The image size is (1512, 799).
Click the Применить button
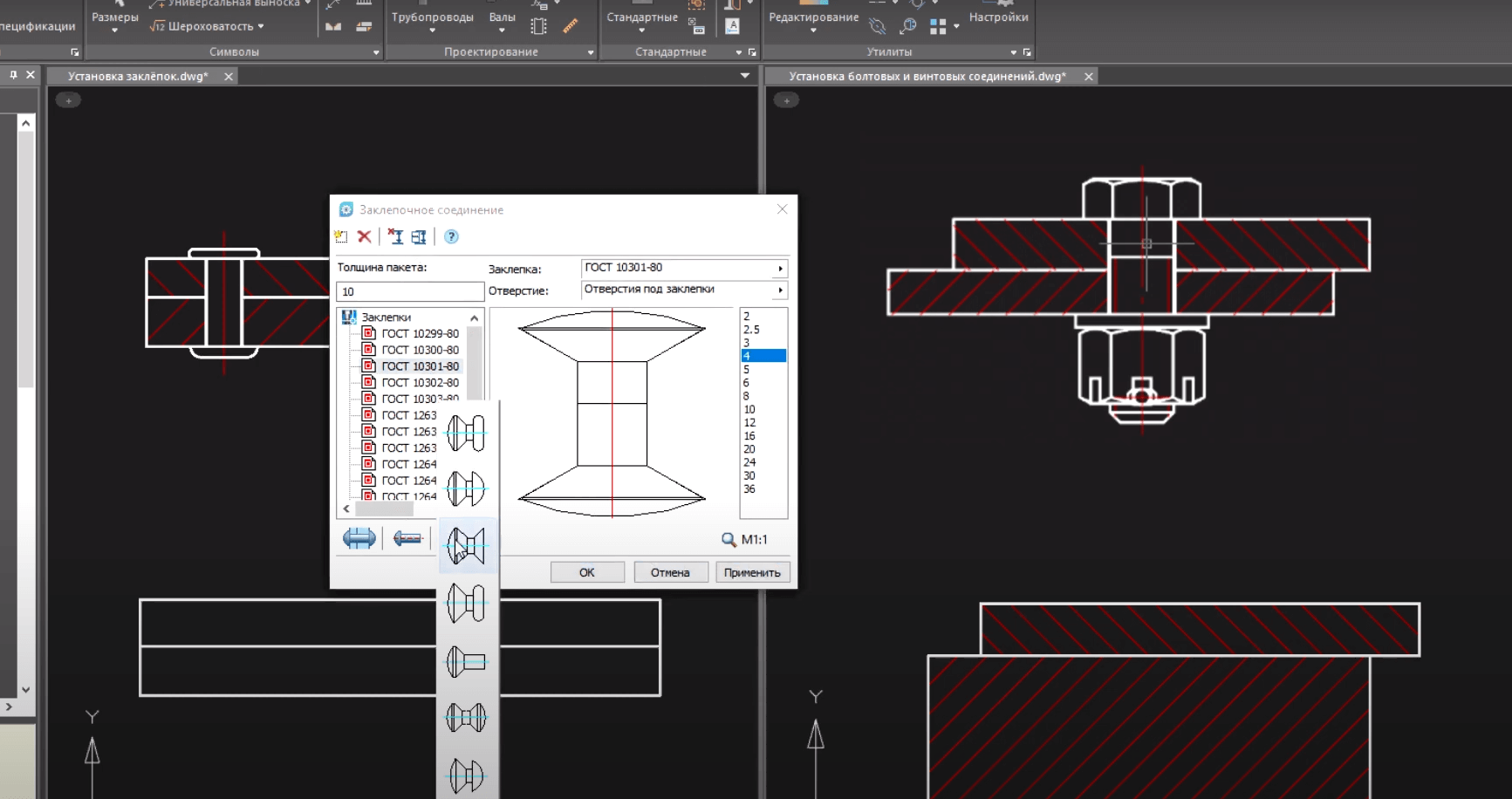click(x=752, y=572)
